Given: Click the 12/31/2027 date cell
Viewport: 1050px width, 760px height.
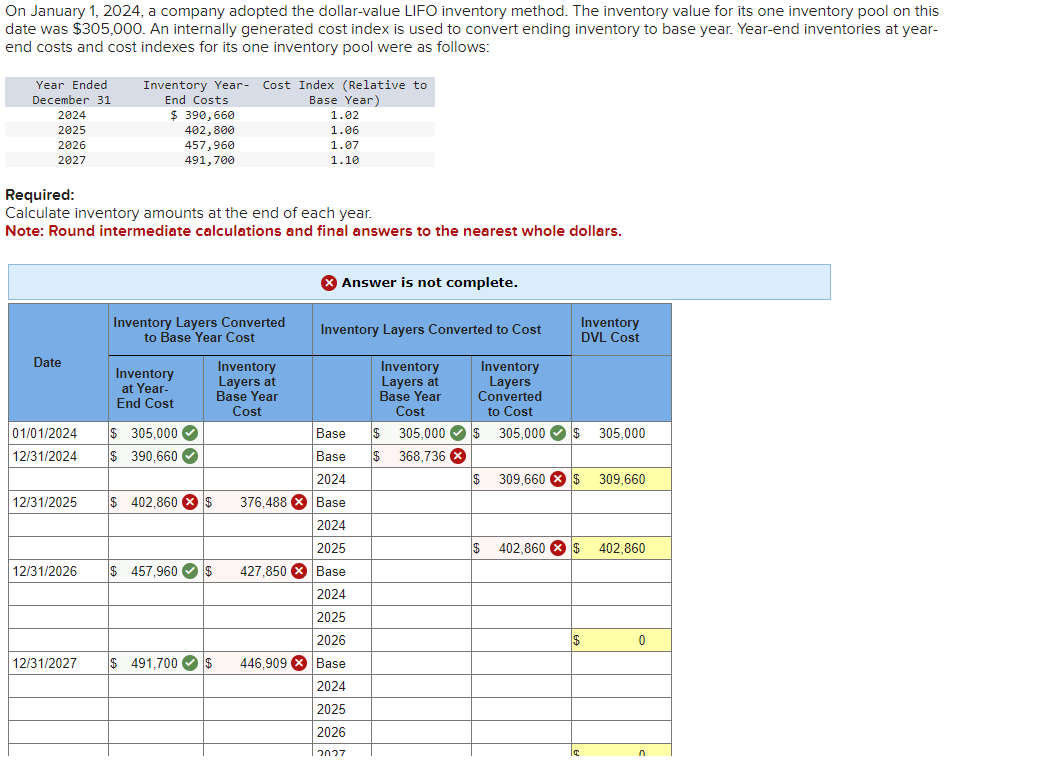Looking at the screenshot, I should (x=58, y=663).
